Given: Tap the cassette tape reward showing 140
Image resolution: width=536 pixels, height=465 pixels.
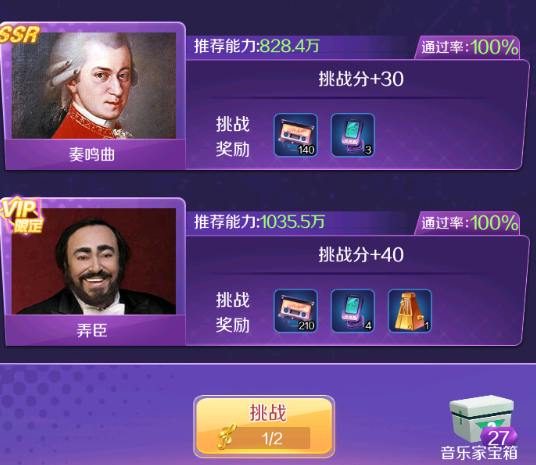Looking at the screenshot, I should click(296, 135).
